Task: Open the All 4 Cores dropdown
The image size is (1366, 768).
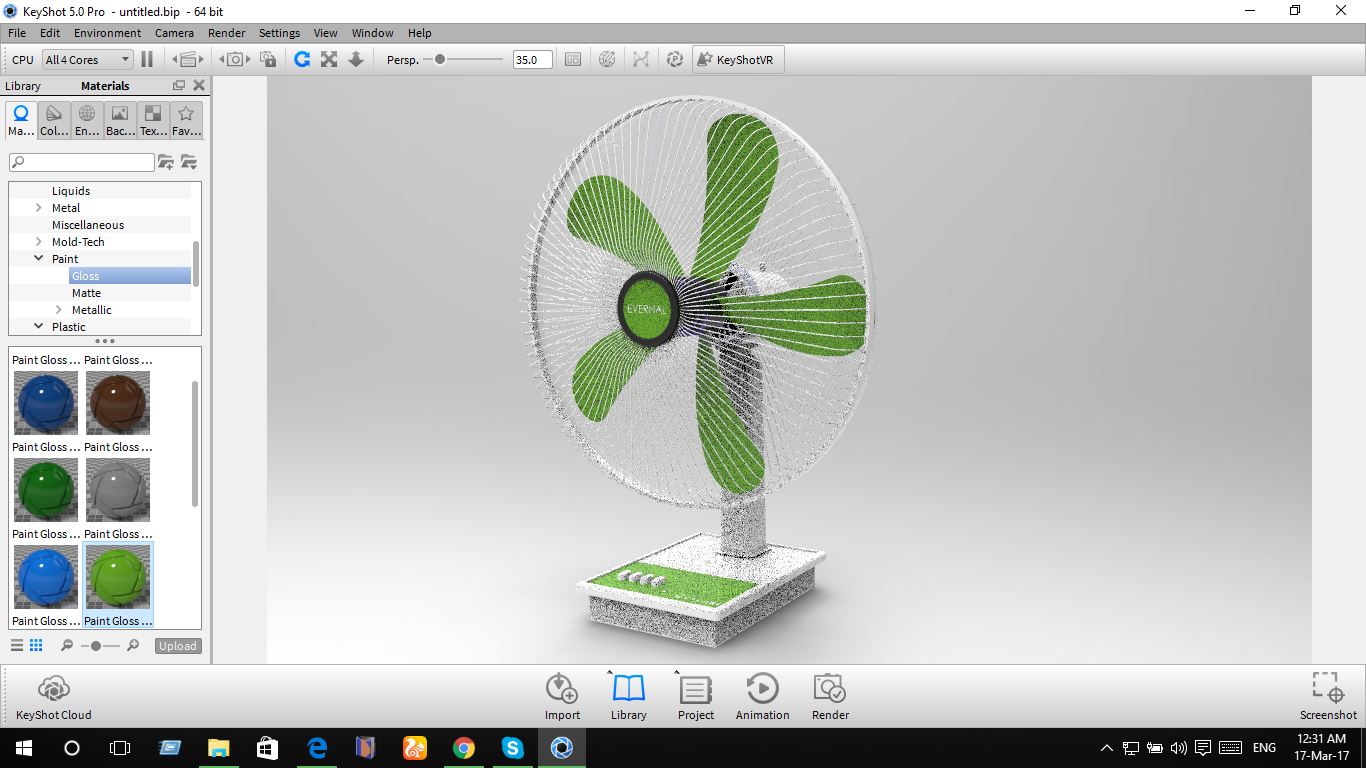Action: [88, 60]
